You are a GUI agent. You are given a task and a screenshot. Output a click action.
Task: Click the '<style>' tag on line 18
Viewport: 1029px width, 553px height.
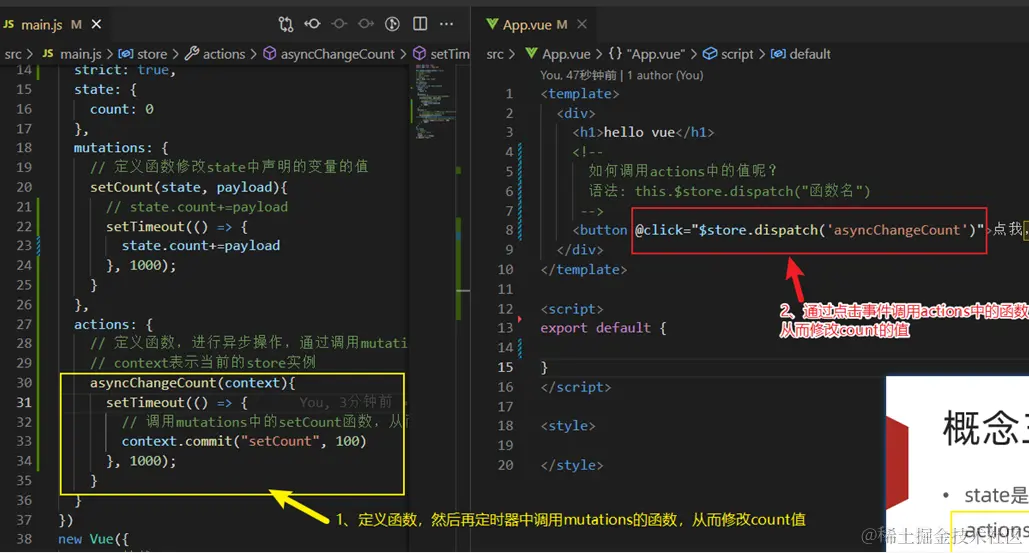[568, 426]
